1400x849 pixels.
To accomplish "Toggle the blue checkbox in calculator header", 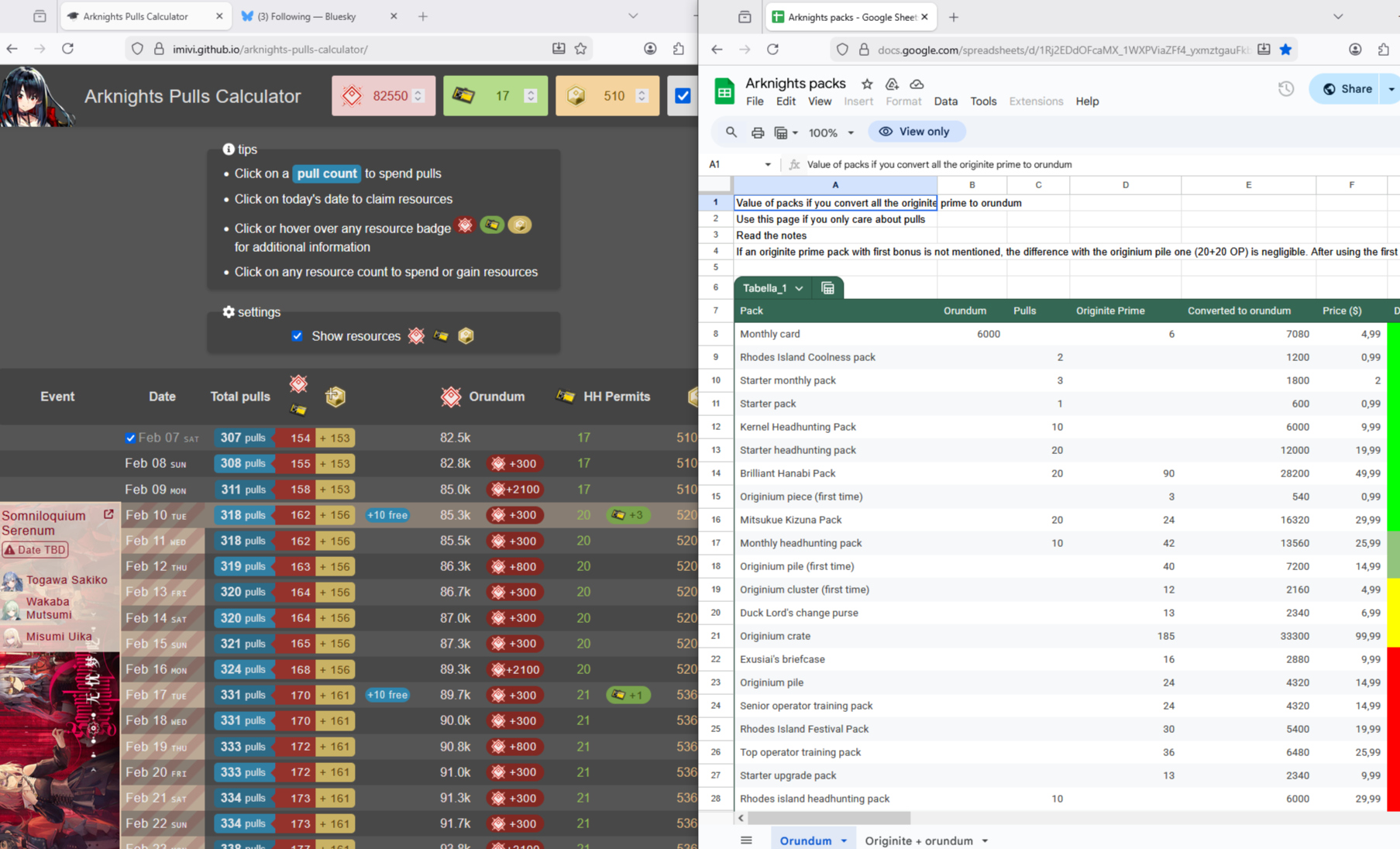I will click(x=683, y=96).
